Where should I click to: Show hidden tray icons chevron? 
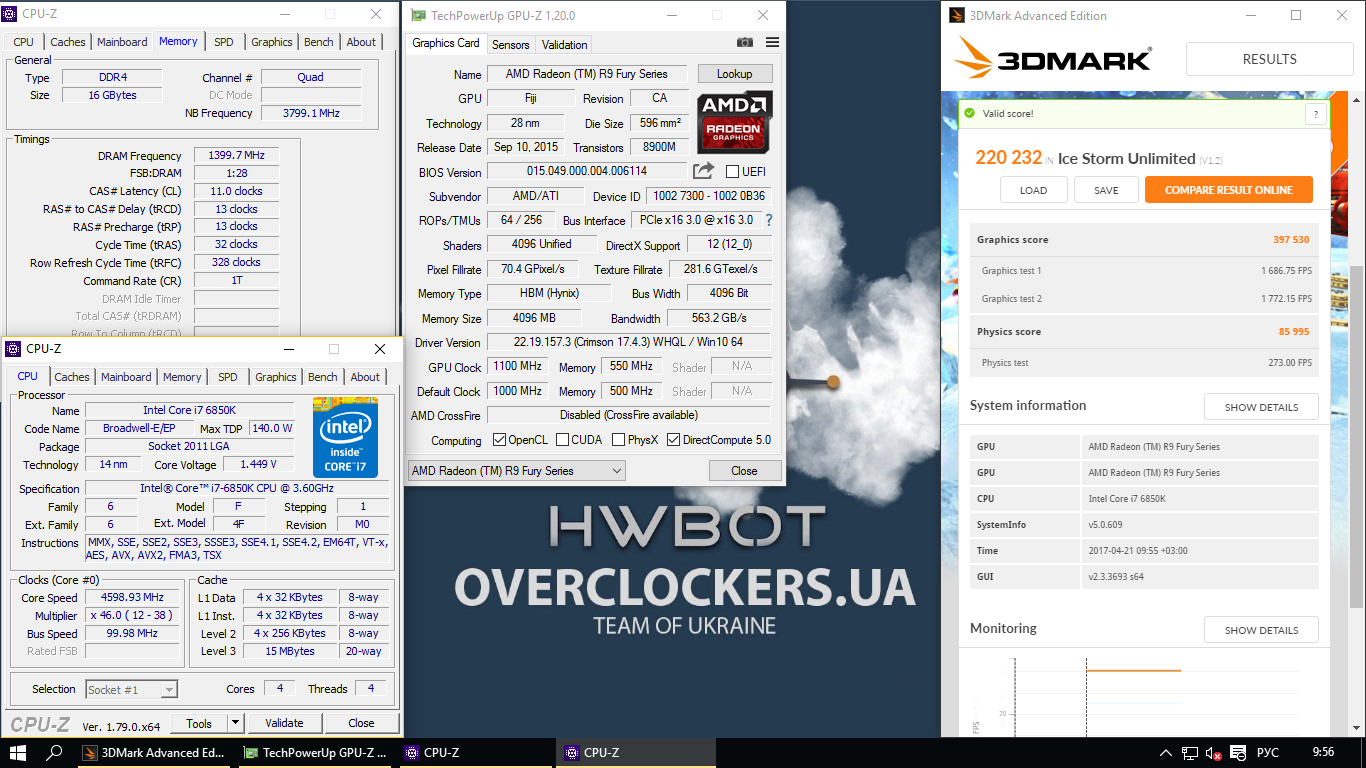[x=1166, y=753]
